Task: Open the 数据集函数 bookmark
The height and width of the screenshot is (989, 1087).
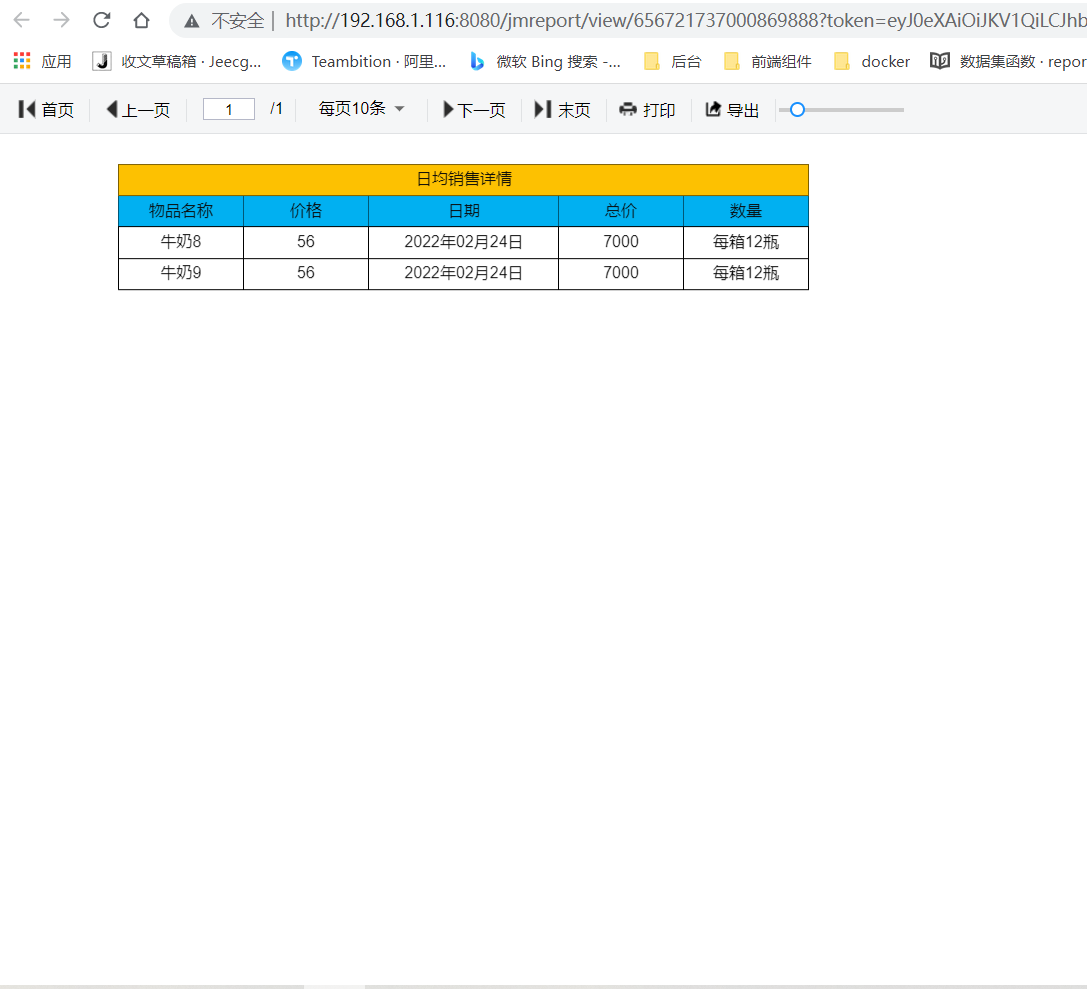Action: pyautogui.click(x=1008, y=62)
